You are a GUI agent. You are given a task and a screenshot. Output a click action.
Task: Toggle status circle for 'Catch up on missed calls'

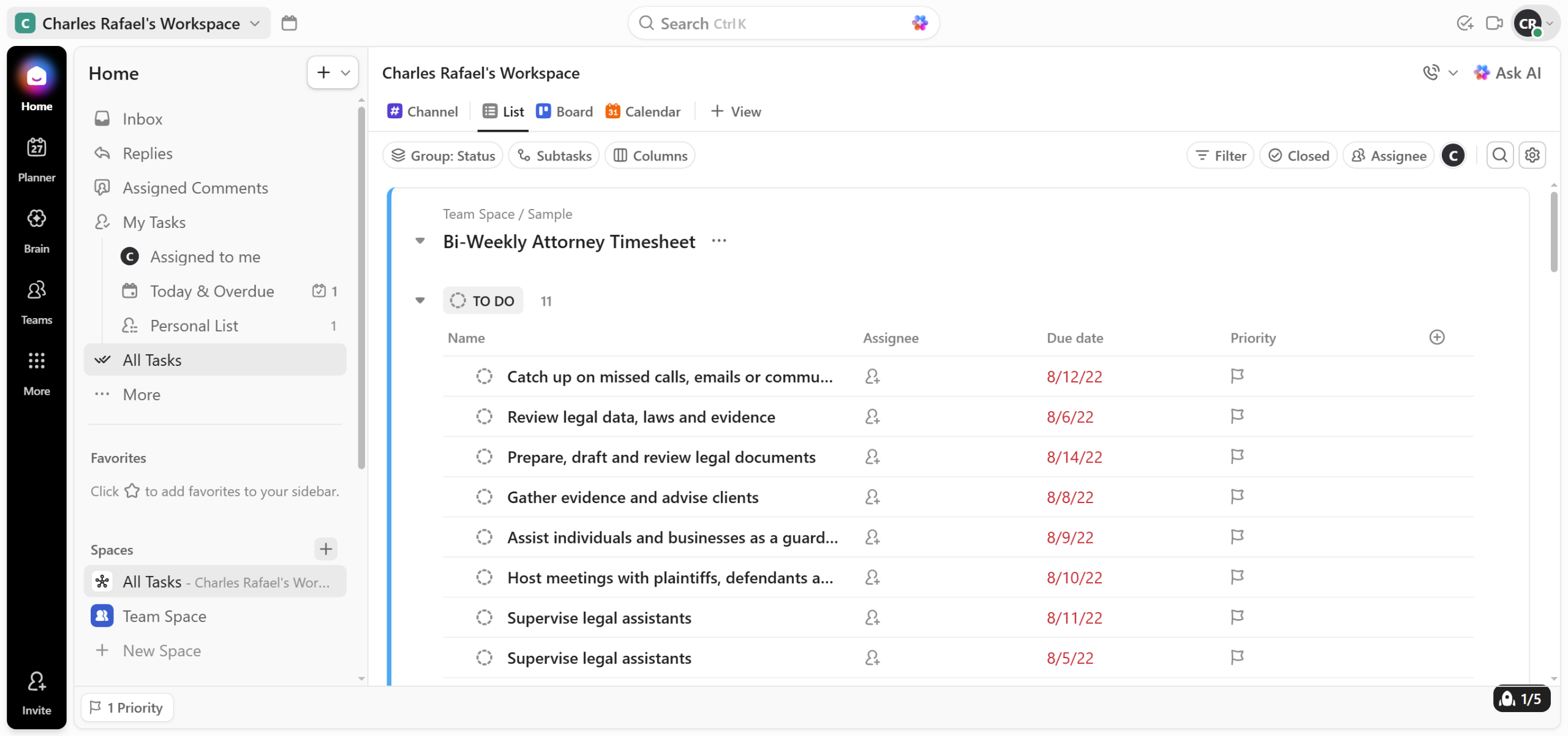484,376
